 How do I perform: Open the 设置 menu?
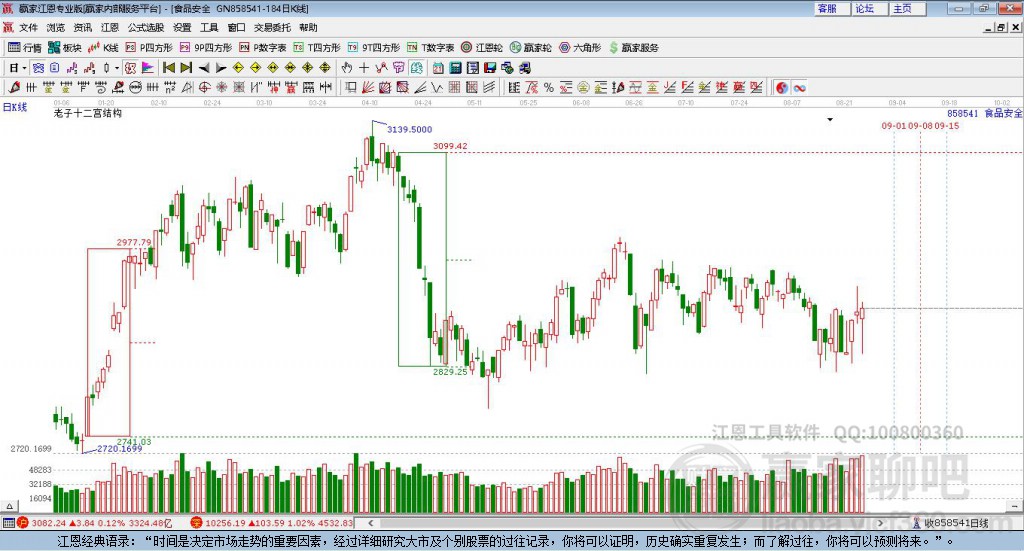pos(182,27)
